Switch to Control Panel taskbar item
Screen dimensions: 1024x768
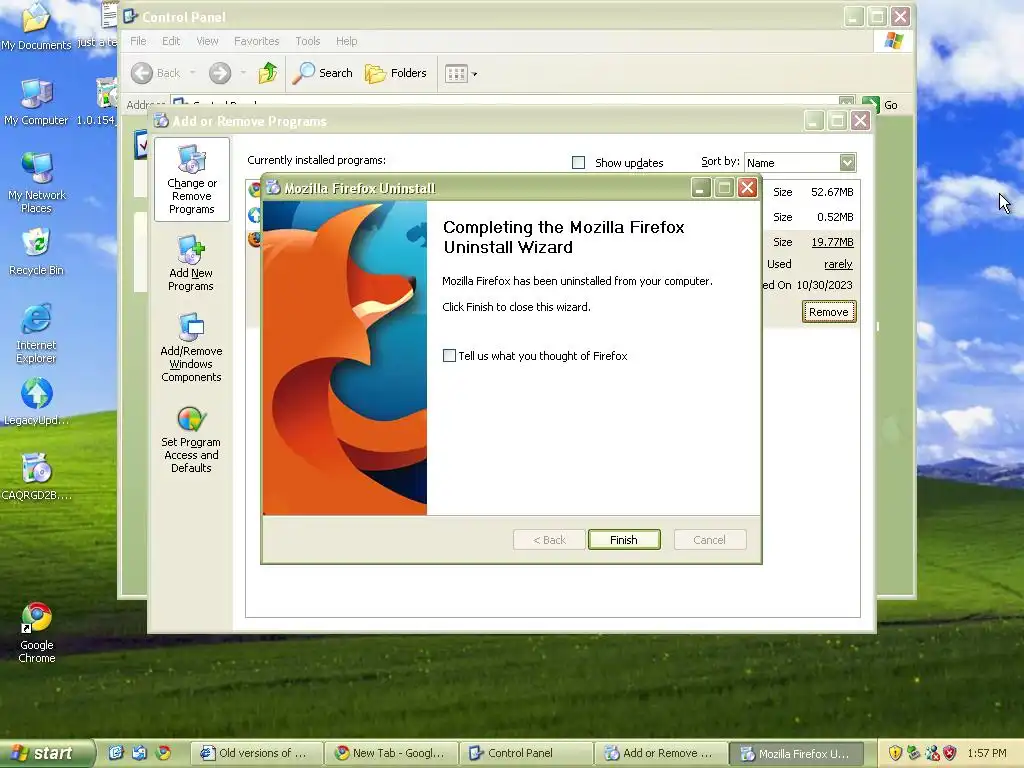526,753
